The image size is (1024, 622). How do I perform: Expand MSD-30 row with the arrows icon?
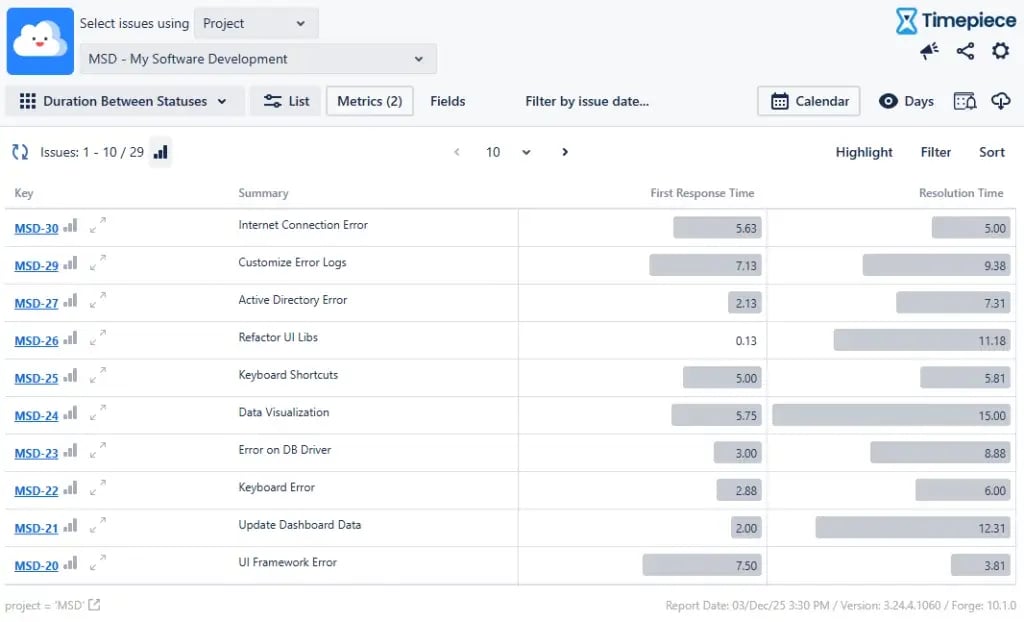tap(97, 227)
